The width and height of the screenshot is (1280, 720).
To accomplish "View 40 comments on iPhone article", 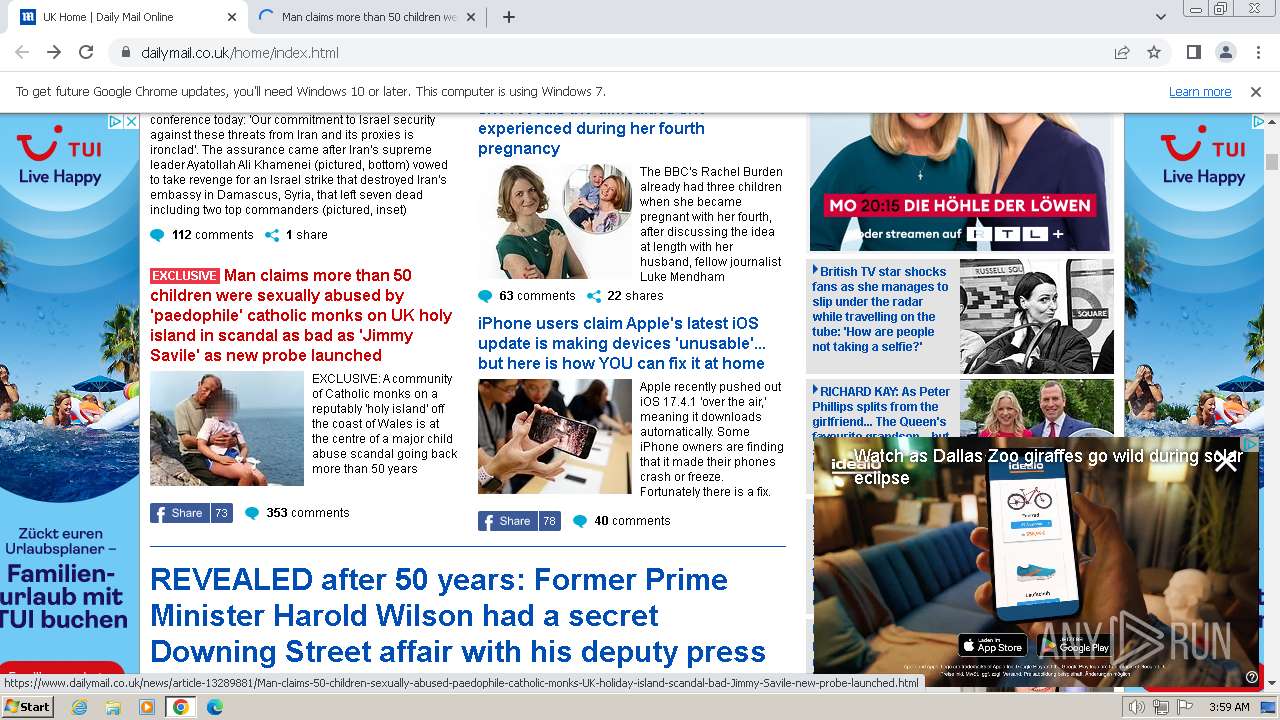I will [x=621, y=521].
